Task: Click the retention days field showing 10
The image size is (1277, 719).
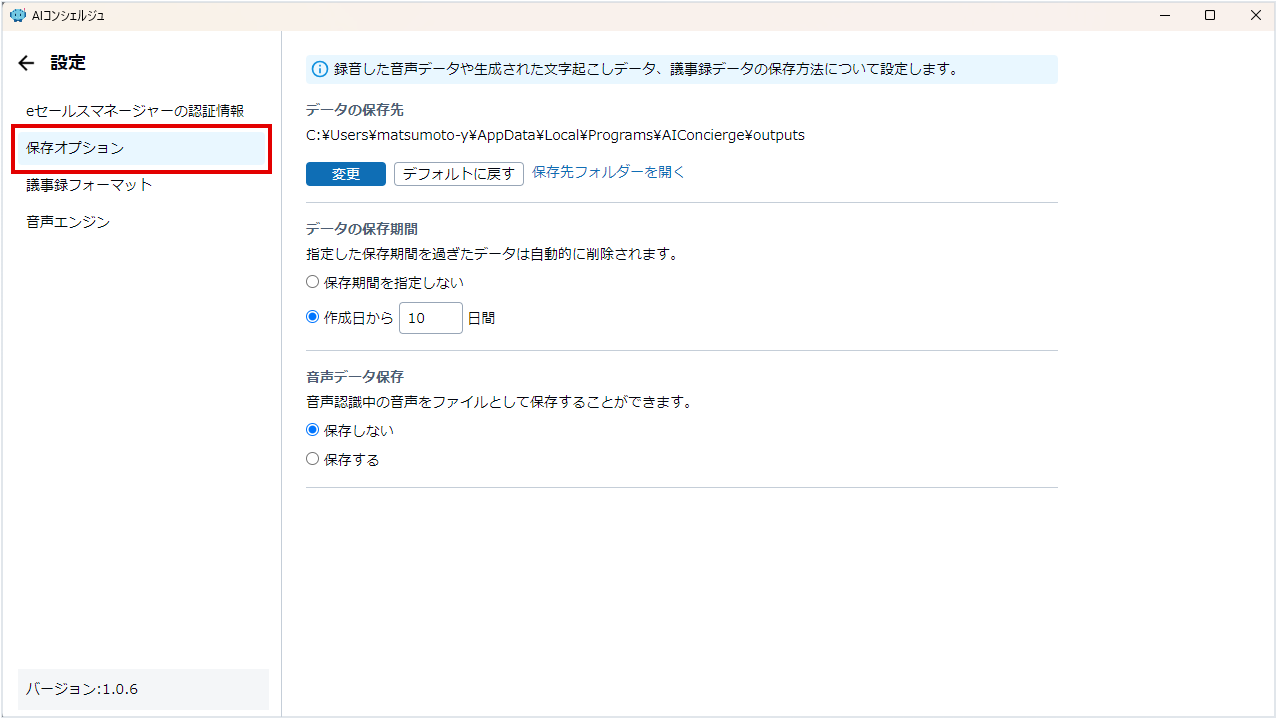Action: tap(430, 318)
